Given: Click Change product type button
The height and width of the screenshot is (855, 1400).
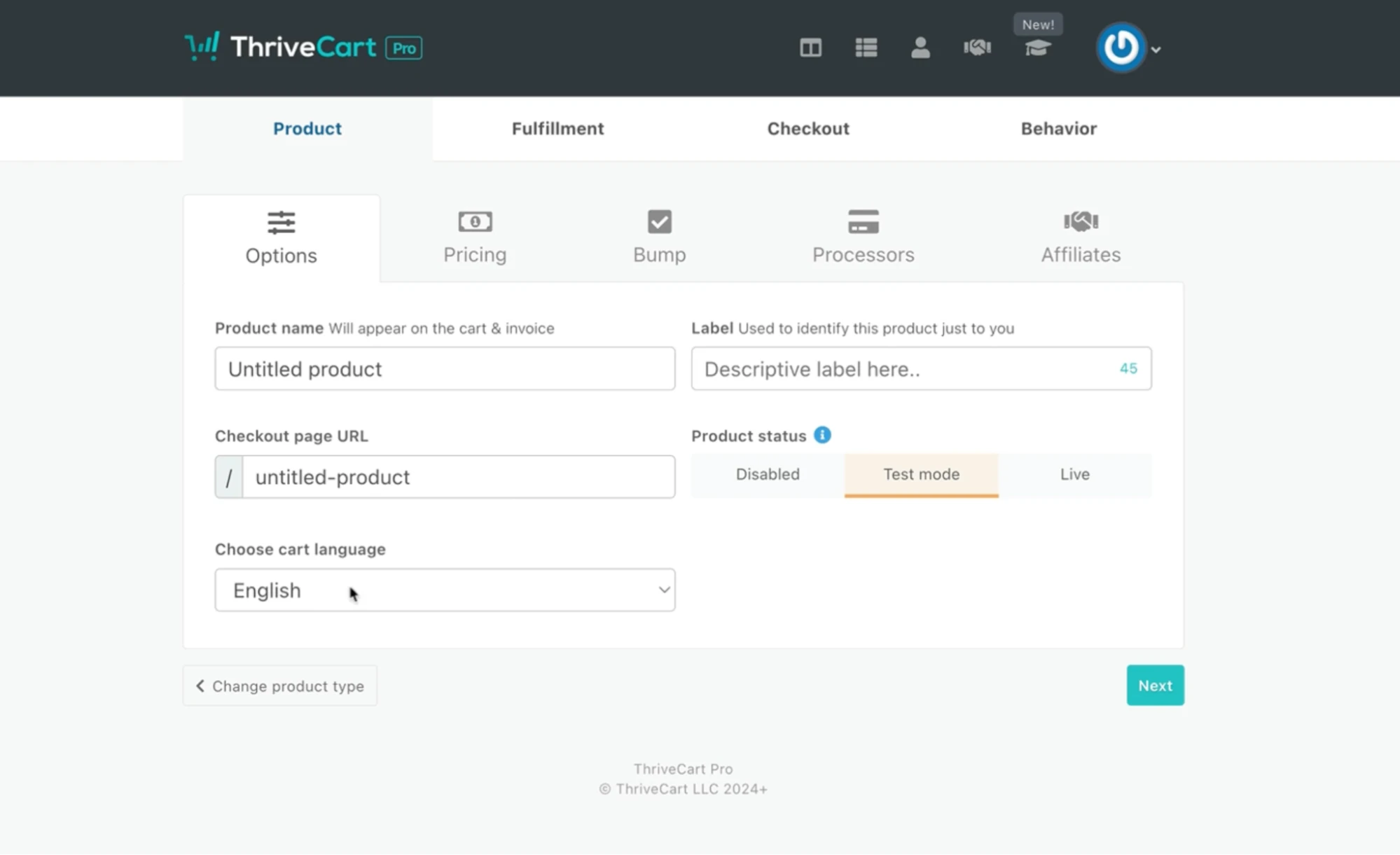Looking at the screenshot, I should (280, 686).
